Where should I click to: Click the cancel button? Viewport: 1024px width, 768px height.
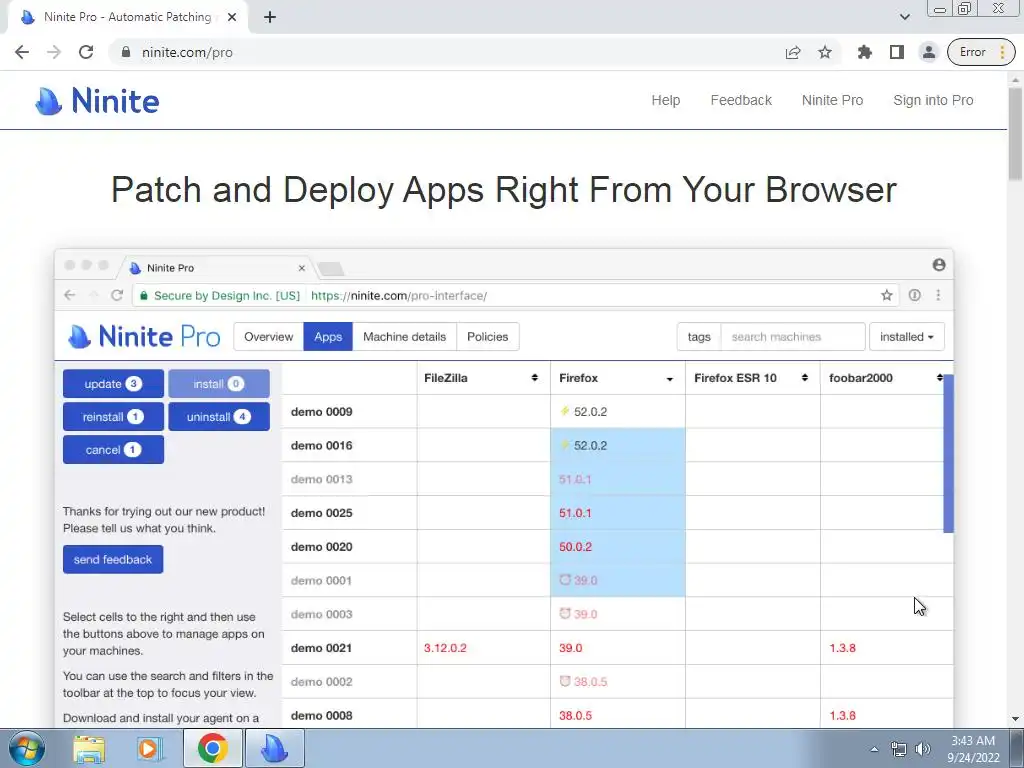tap(114, 449)
